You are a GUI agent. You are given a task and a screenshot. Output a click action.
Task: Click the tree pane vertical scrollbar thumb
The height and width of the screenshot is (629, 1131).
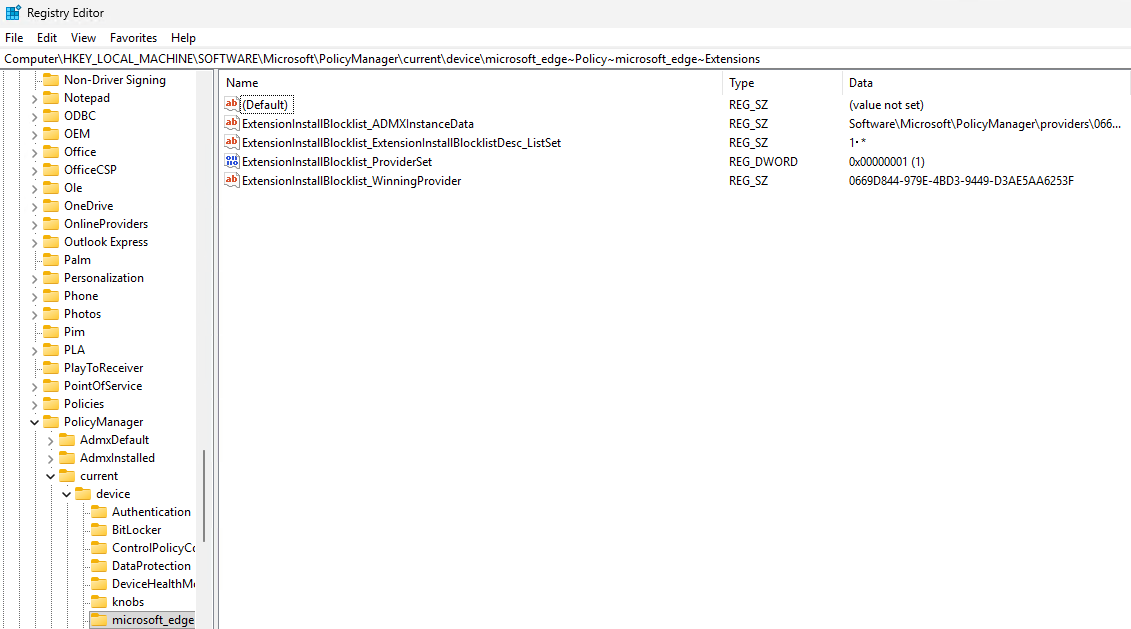click(x=204, y=495)
